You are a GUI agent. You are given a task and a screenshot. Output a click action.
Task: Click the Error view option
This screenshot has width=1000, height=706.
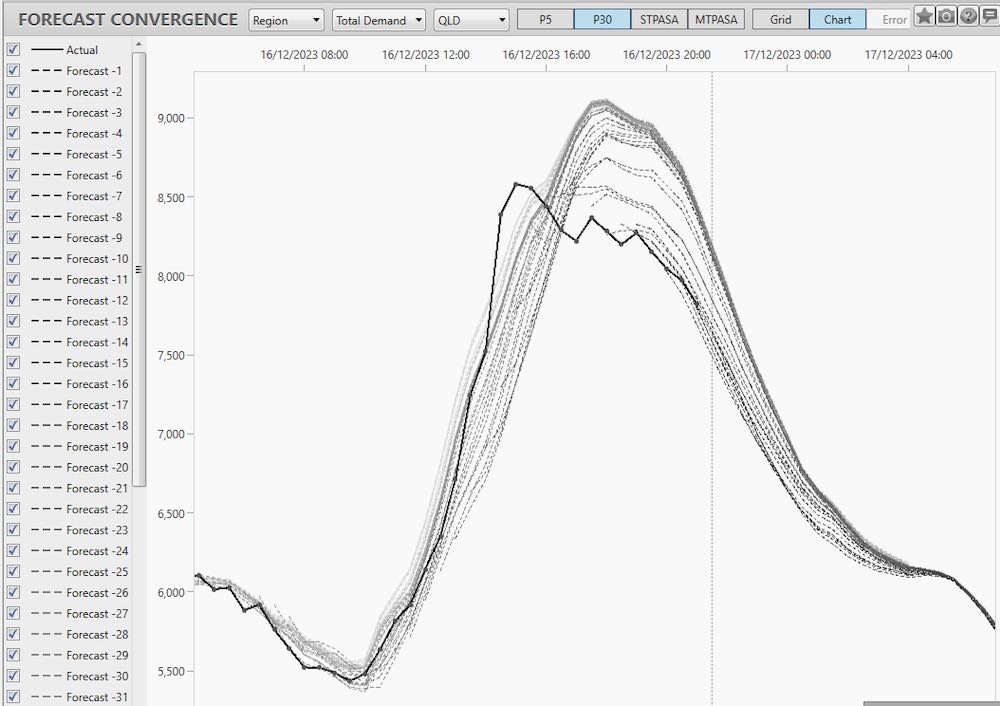click(x=894, y=20)
